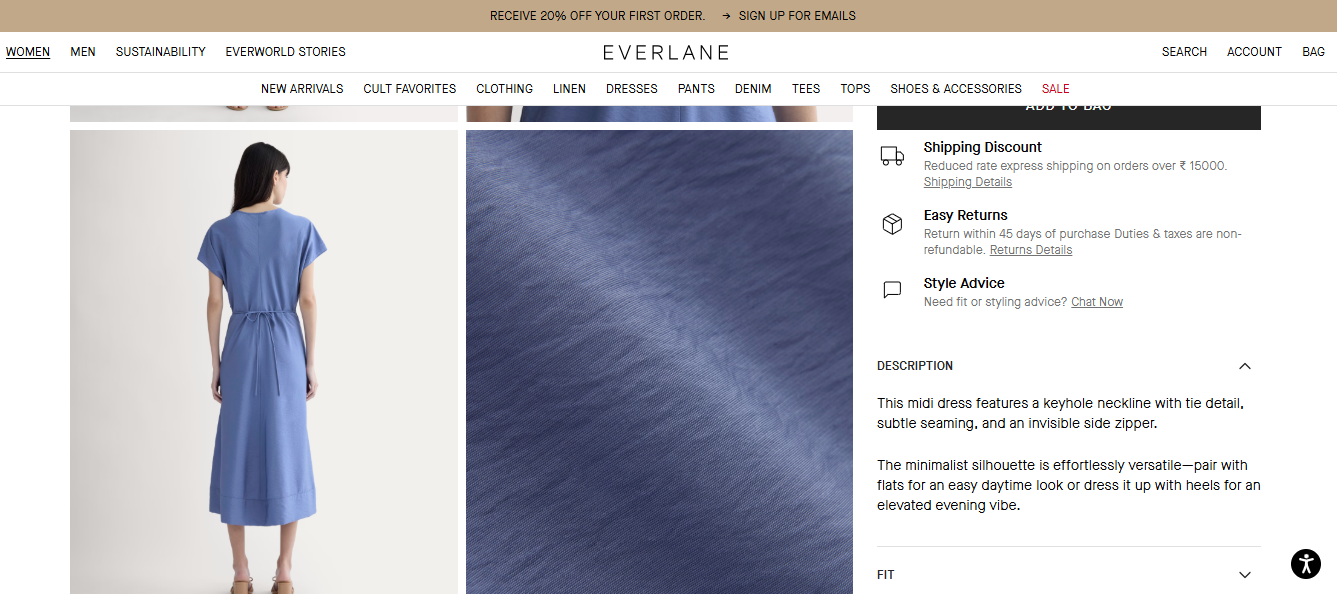Open Everworld Stories
Viewport: 1337px width, 594px height.
tap(285, 52)
